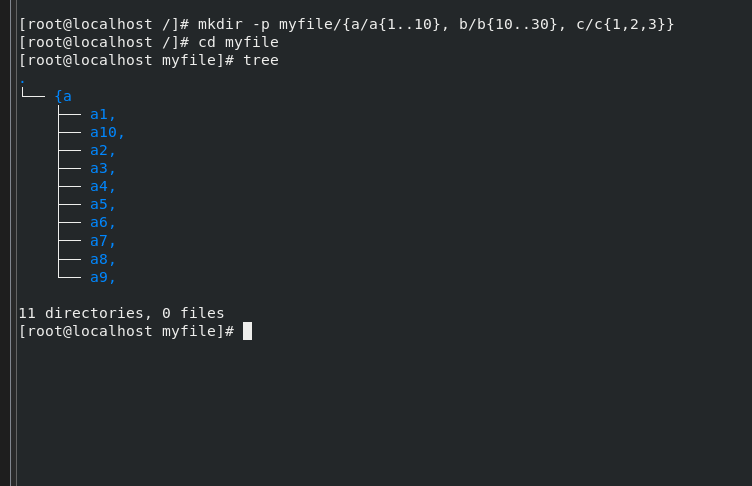Click the {a directory in tree output
752x486 pixels.
(x=63, y=96)
